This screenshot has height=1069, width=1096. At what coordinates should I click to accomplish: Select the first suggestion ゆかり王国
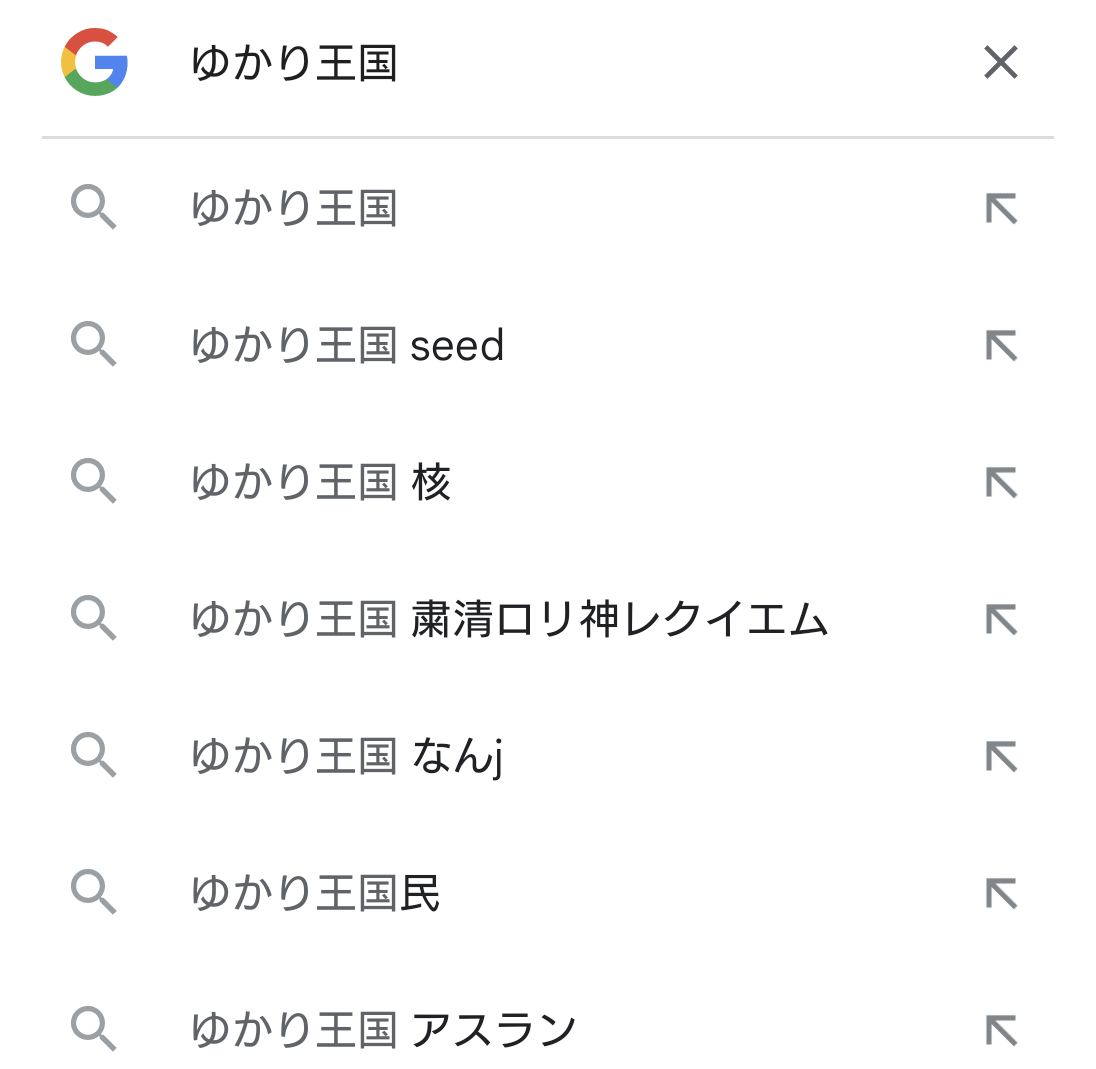pyautogui.click(x=294, y=209)
